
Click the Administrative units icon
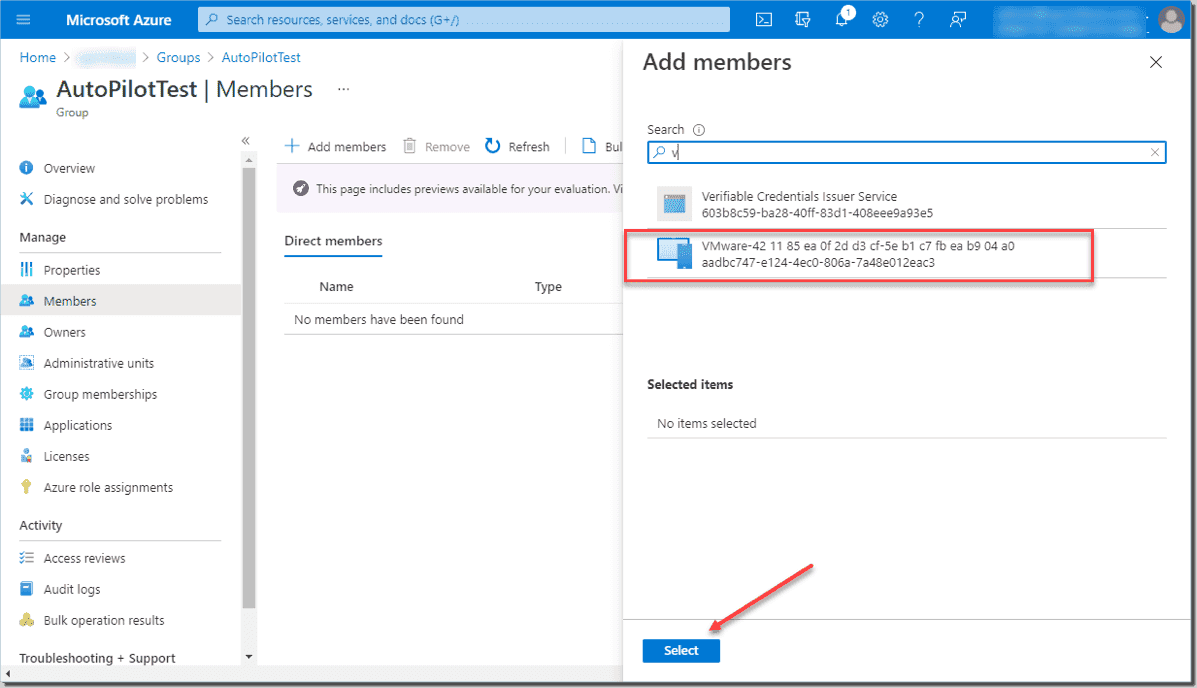coord(27,363)
